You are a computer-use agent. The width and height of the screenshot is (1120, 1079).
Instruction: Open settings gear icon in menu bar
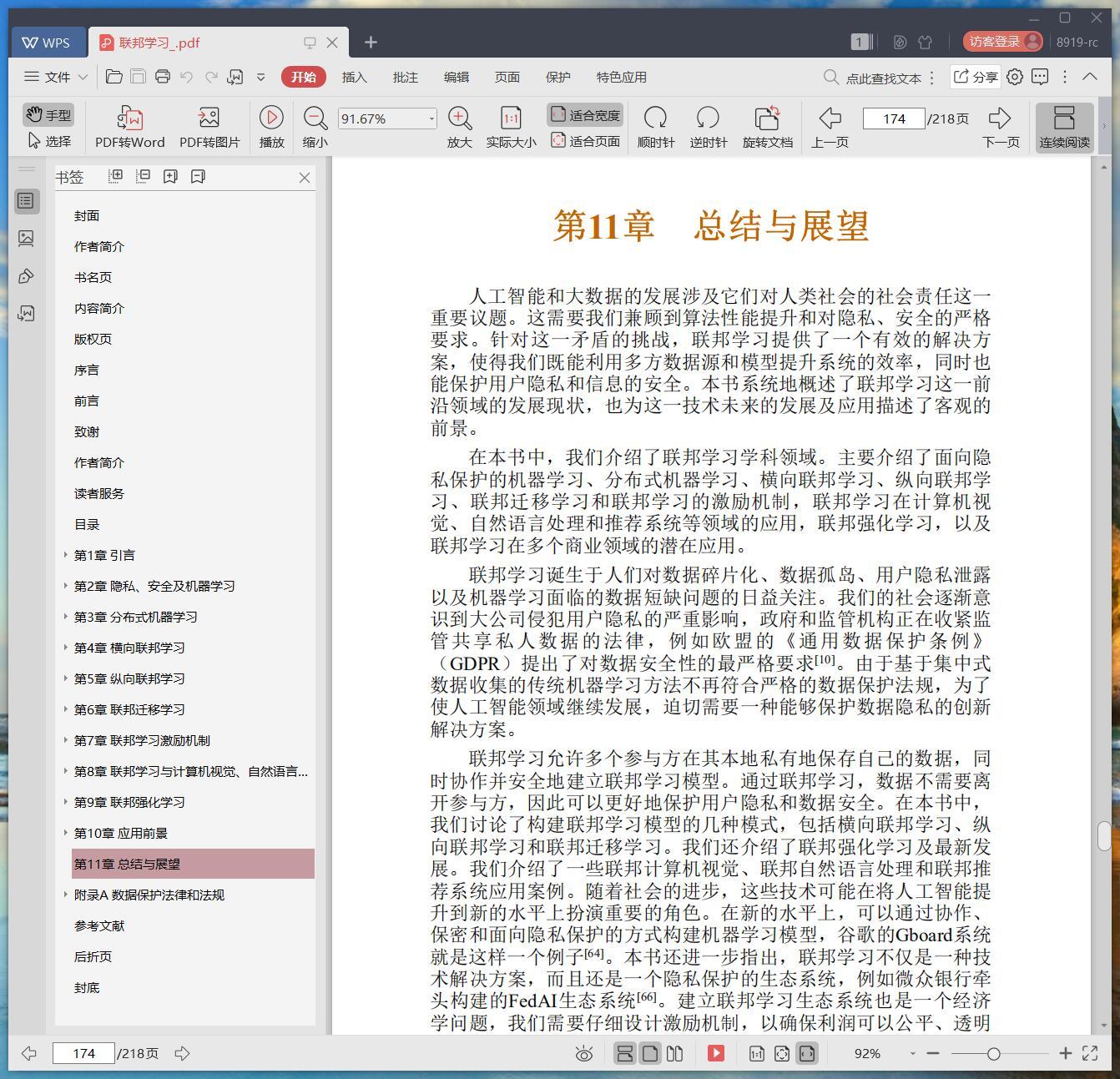[x=1015, y=77]
